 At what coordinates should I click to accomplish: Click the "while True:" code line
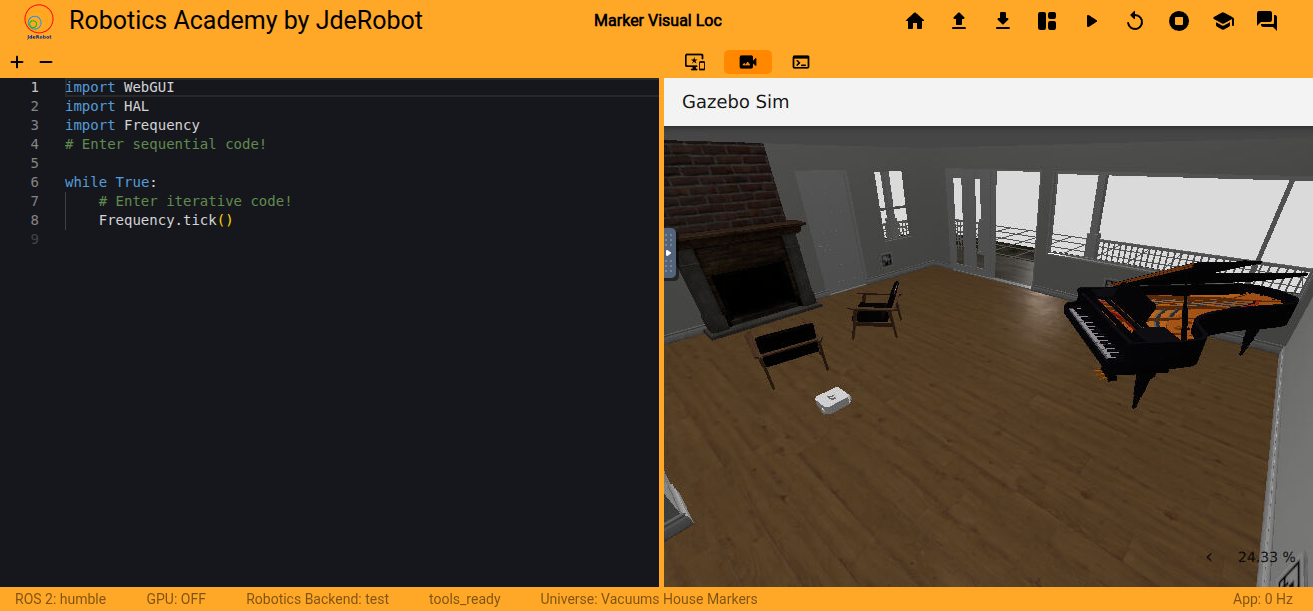[110, 182]
